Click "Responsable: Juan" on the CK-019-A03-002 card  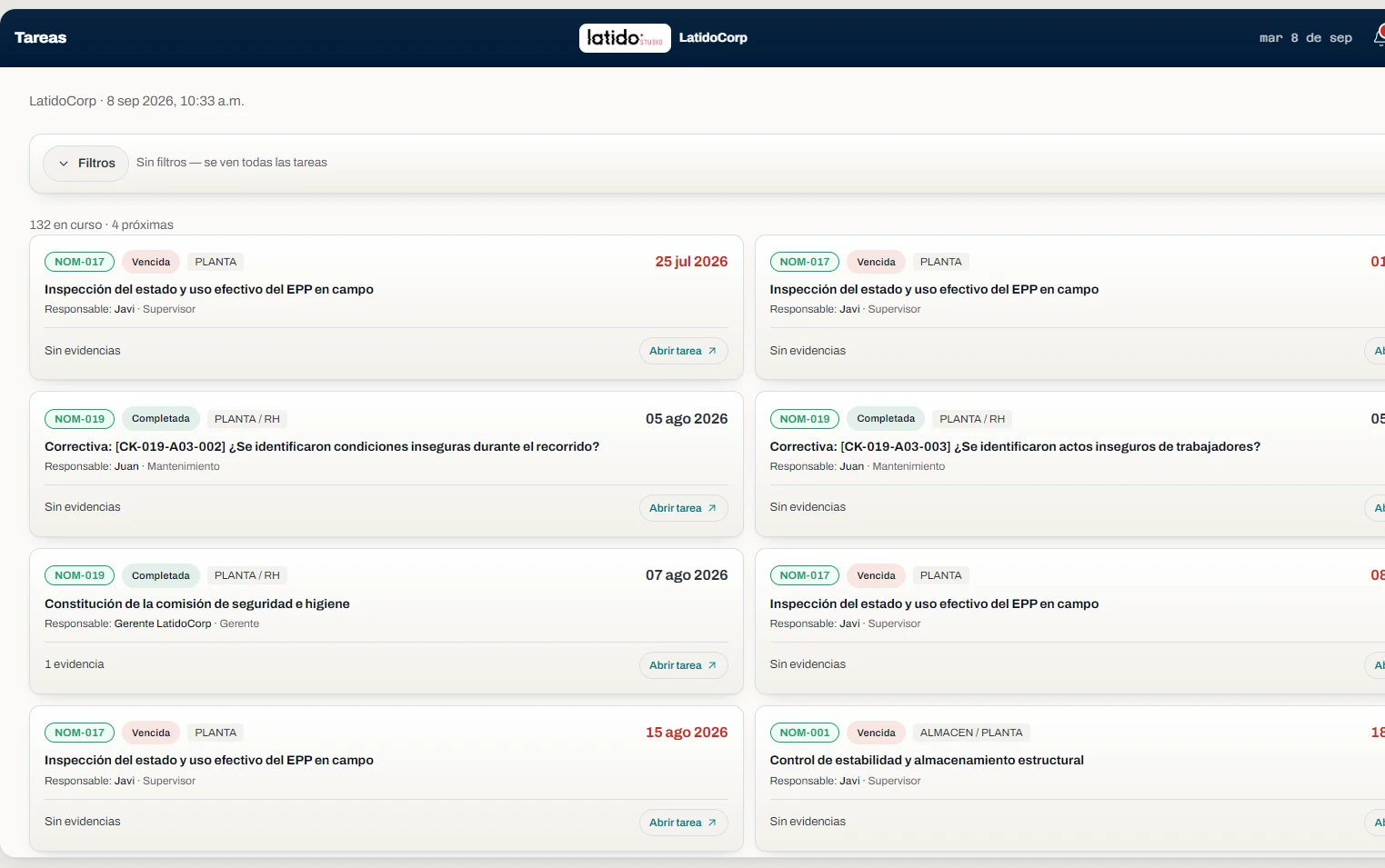[x=92, y=466]
